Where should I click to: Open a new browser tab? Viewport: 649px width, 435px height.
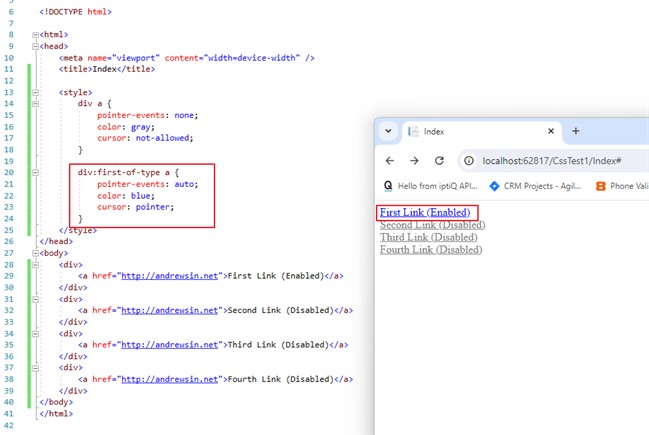click(x=575, y=131)
